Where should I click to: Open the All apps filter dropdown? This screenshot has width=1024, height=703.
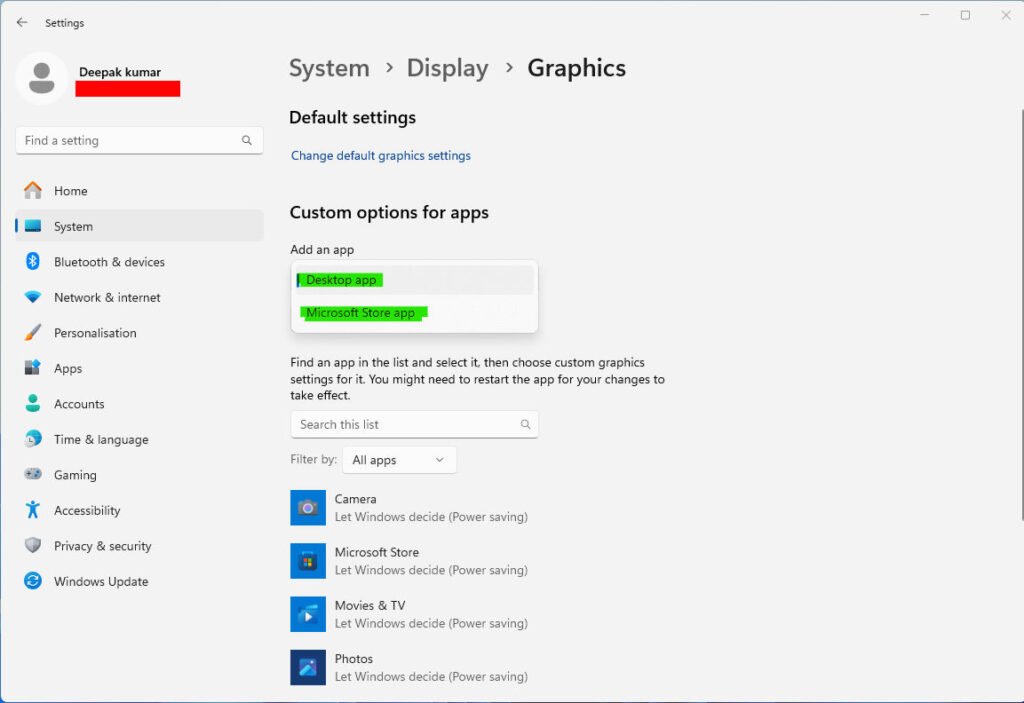[399, 459]
